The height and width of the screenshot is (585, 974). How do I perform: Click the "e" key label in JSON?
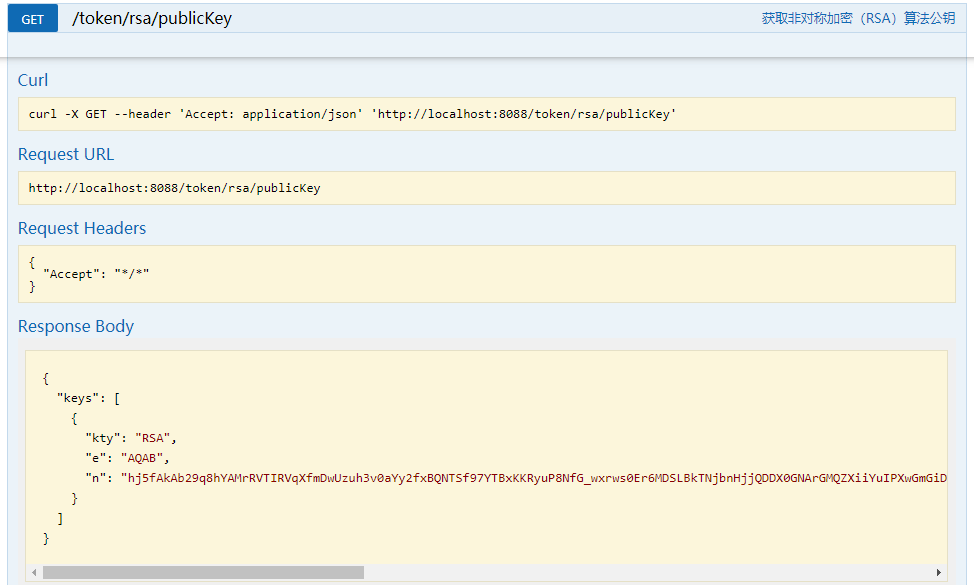pyautogui.click(x=96, y=458)
